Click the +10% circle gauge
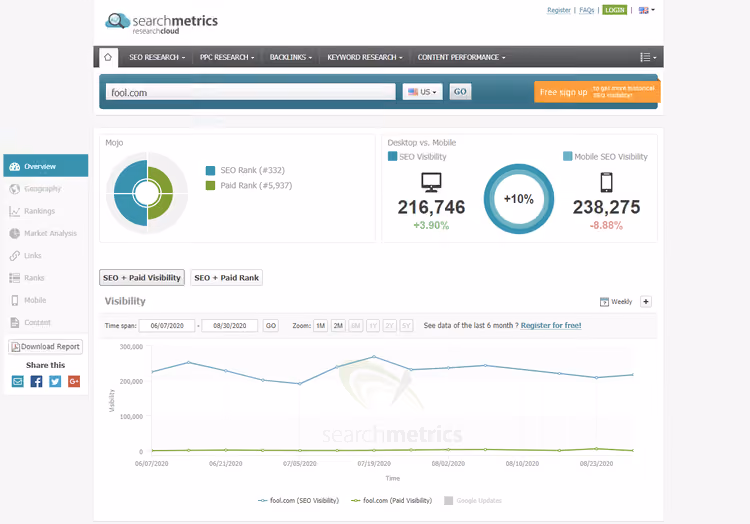Image resolution: width=750 pixels, height=524 pixels. pos(519,199)
